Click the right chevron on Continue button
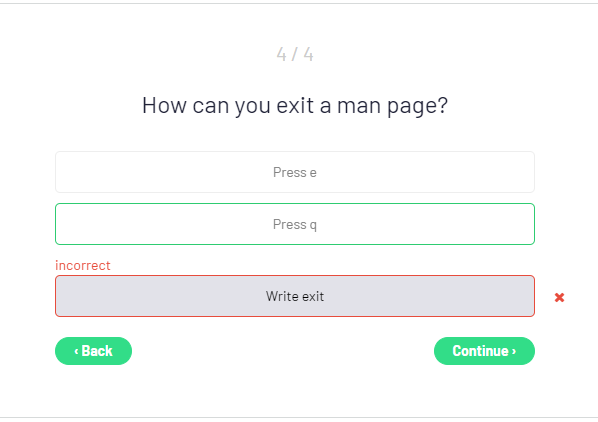The width and height of the screenshot is (598, 422). click(514, 351)
